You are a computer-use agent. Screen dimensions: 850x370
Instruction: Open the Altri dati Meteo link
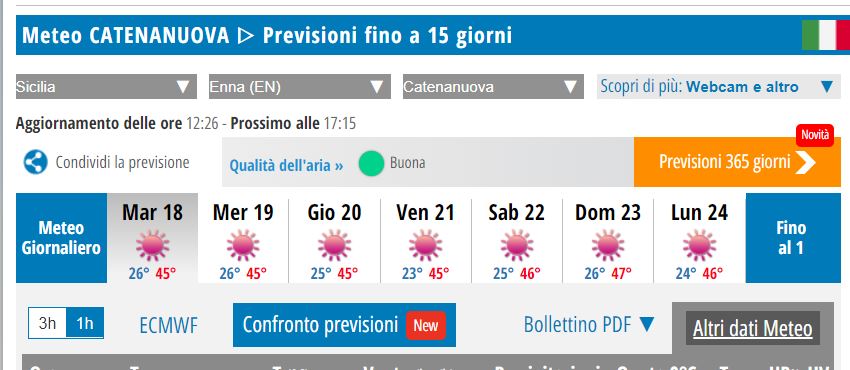click(753, 328)
